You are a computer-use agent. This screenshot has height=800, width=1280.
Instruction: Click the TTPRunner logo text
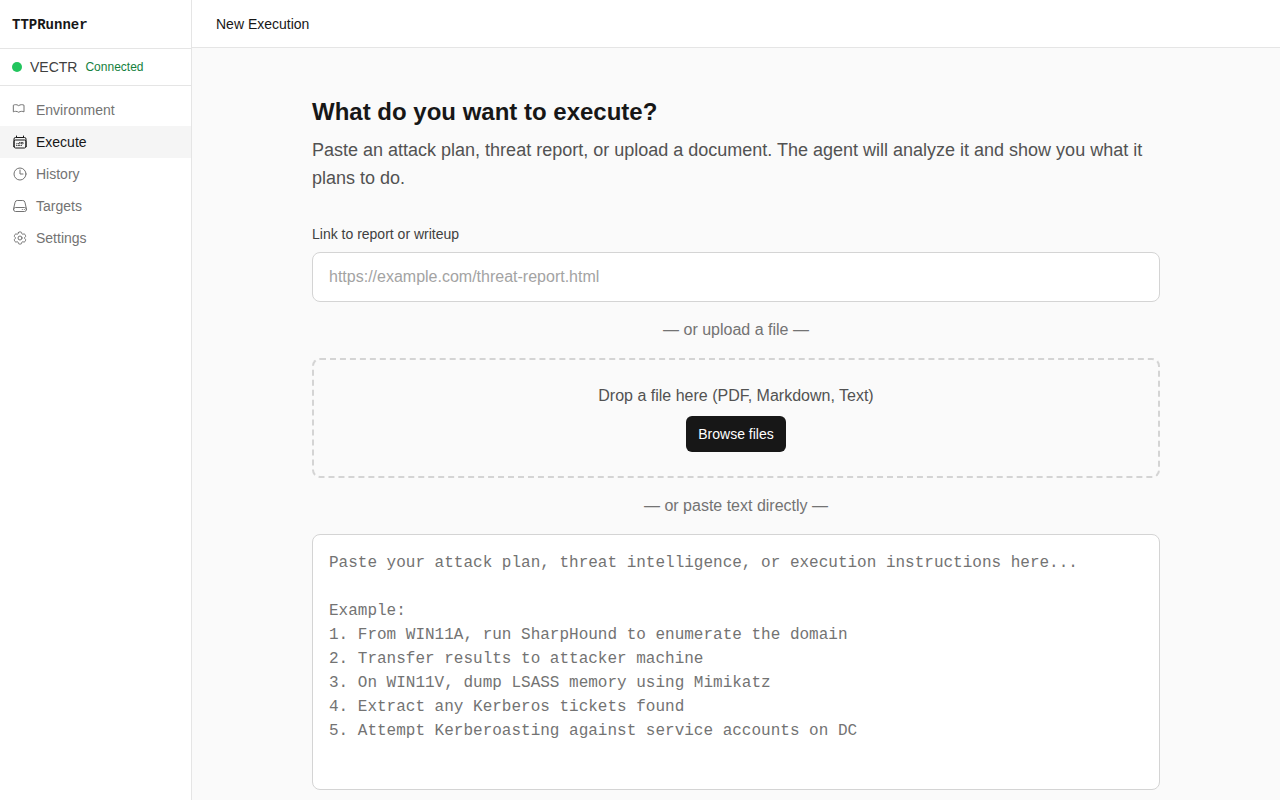click(49, 24)
